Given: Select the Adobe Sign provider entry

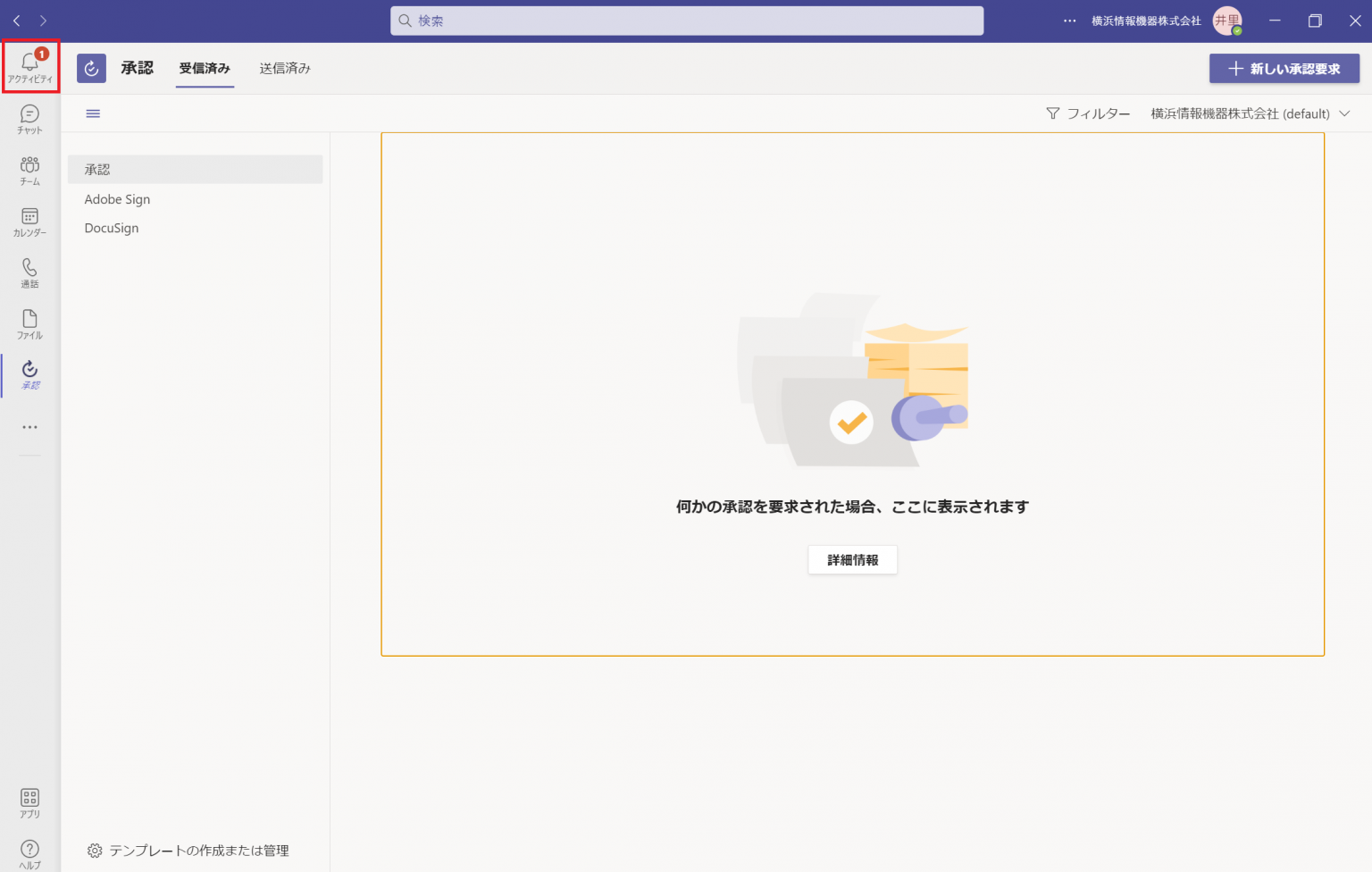Looking at the screenshot, I should click(x=117, y=198).
